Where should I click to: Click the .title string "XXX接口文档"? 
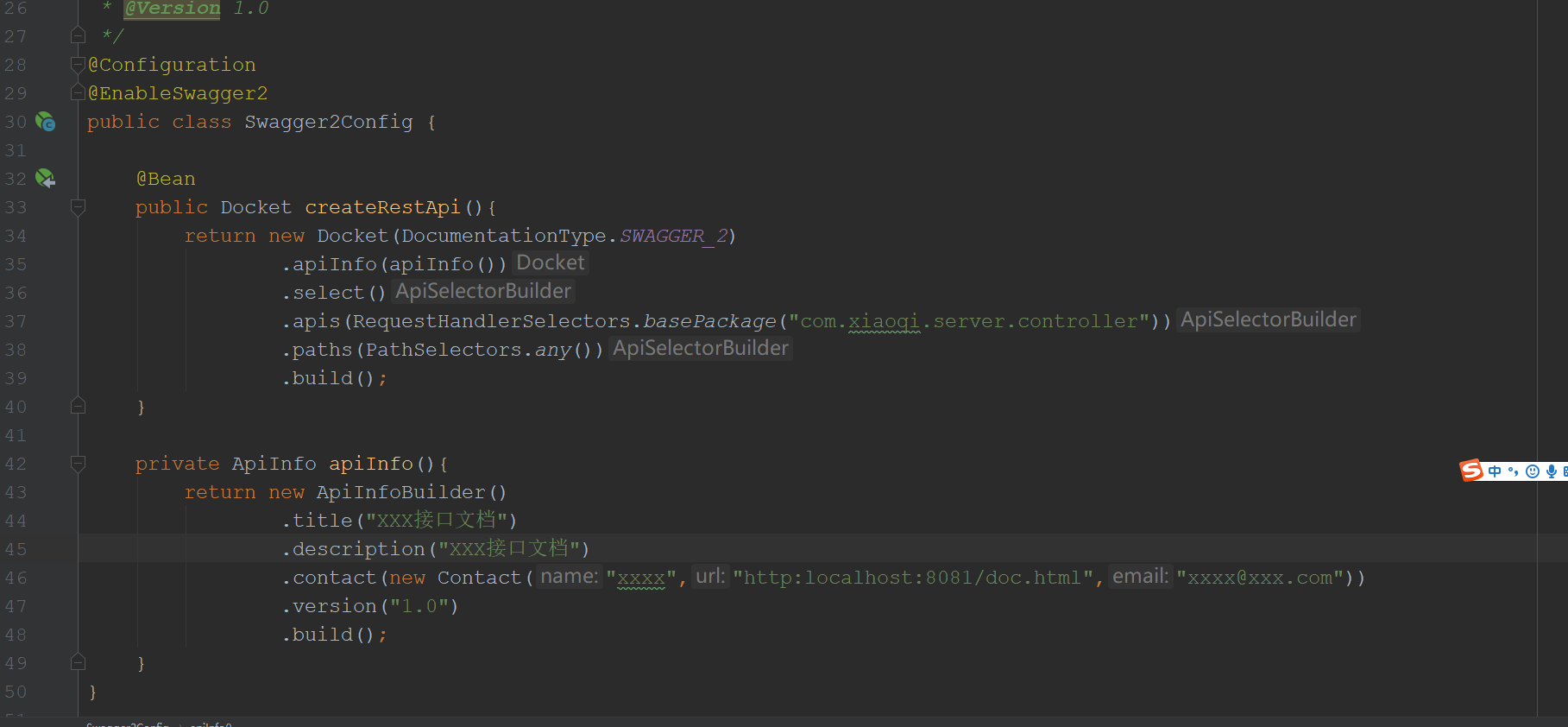coord(436,521)
